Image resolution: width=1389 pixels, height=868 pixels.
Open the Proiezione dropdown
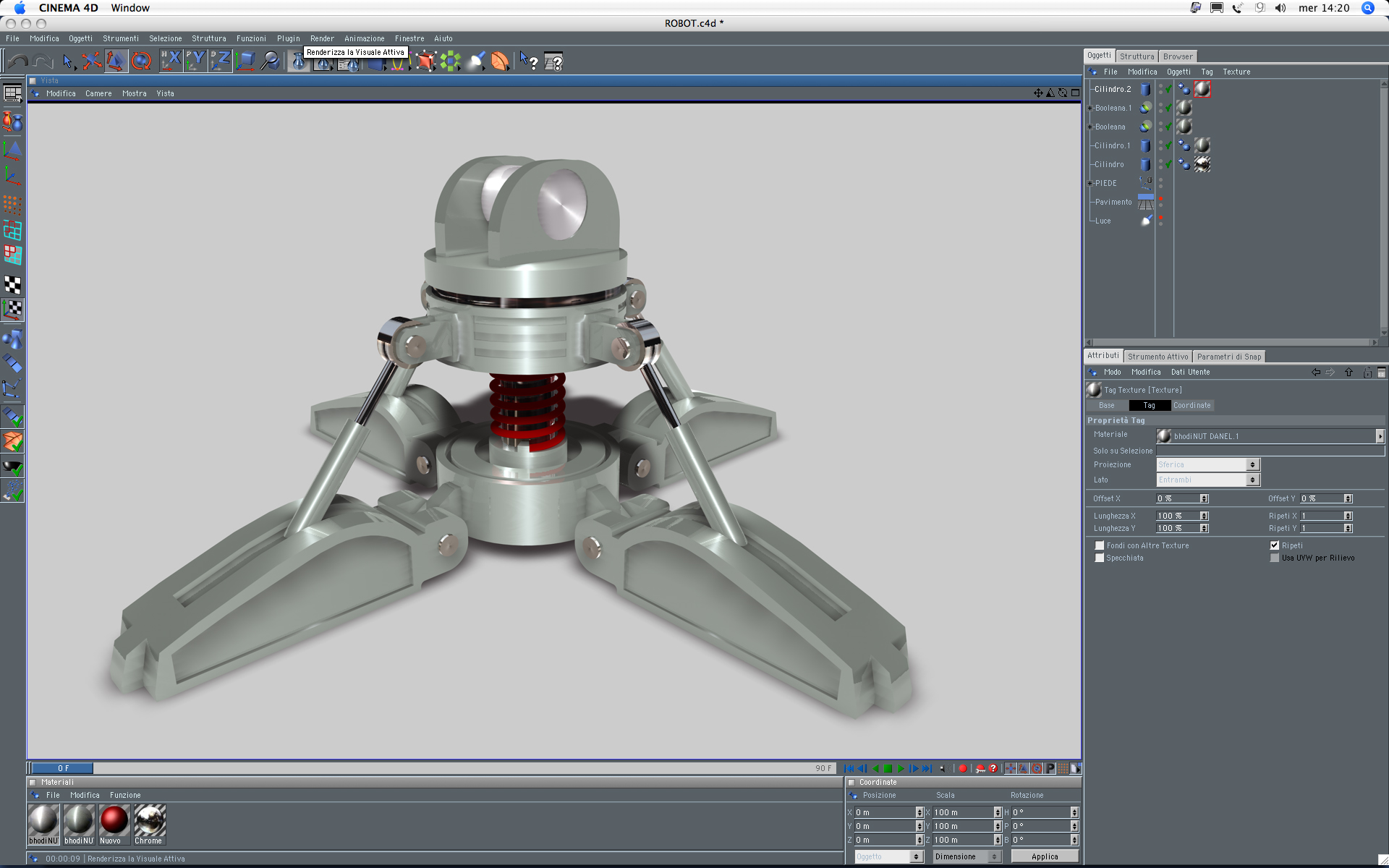click(1208, 464)
